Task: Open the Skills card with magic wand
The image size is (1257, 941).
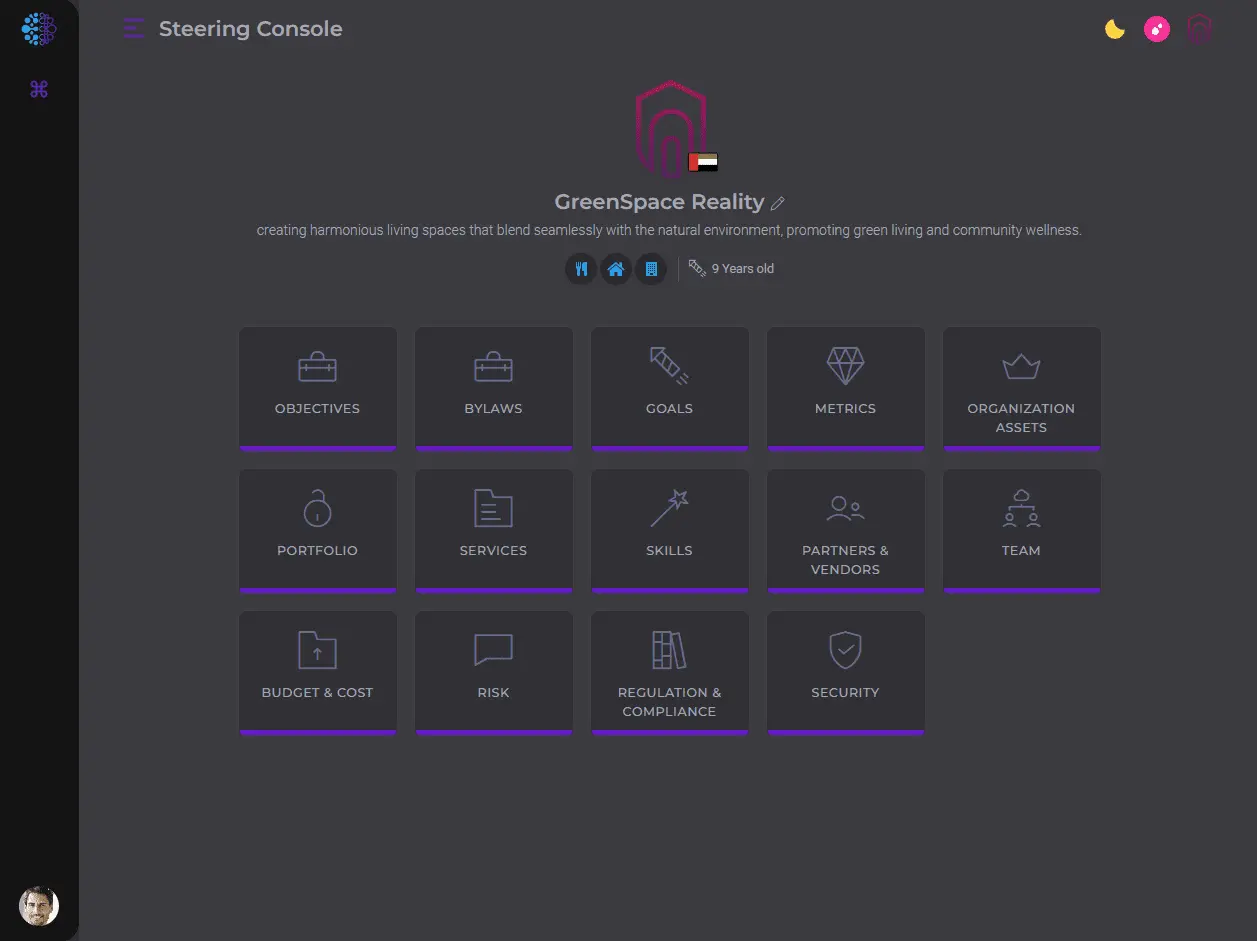Action: coord(670,531)
